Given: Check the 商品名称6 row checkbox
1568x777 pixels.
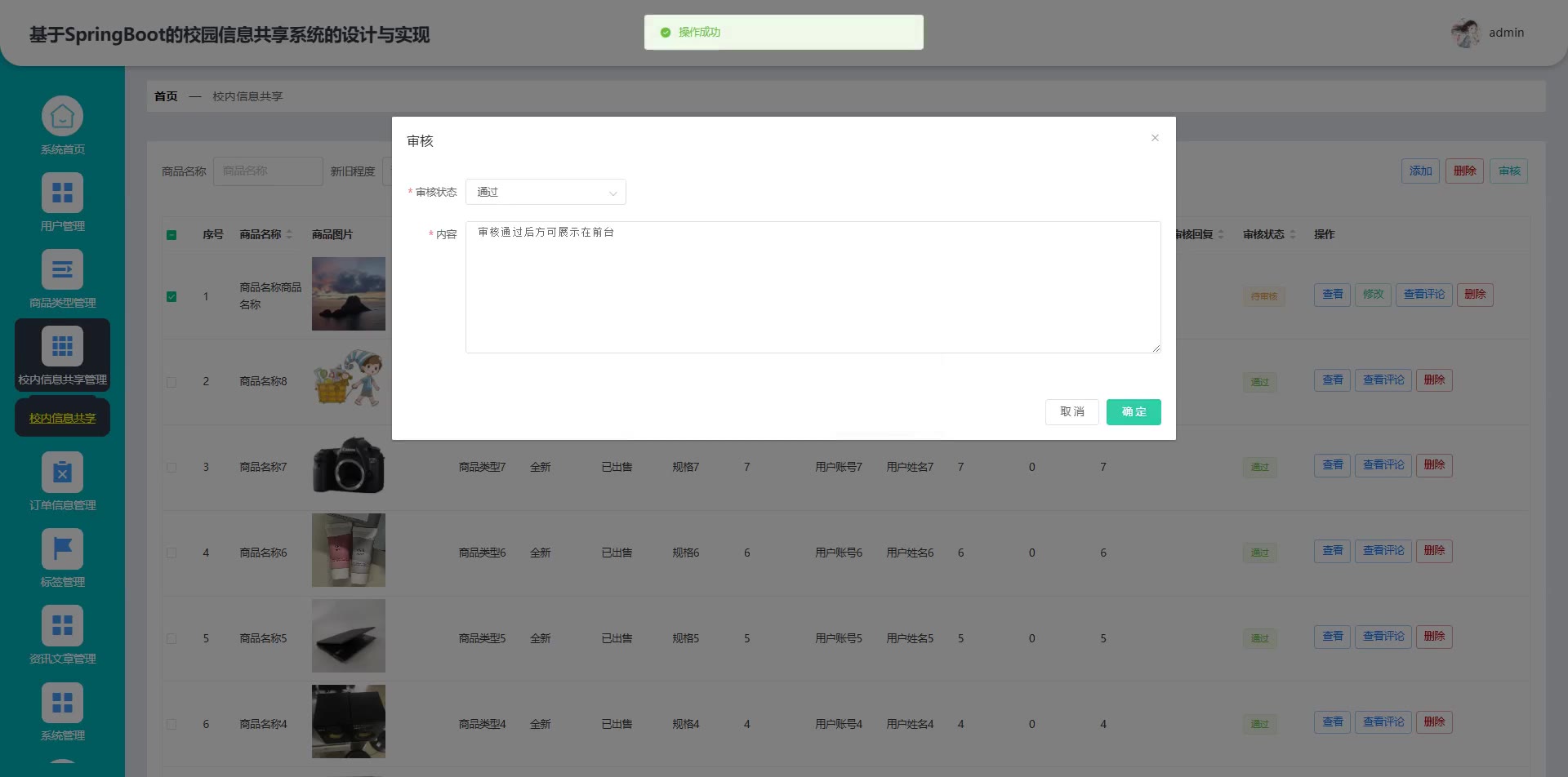Looking at the screenshot, I should [x=171, y=553].
